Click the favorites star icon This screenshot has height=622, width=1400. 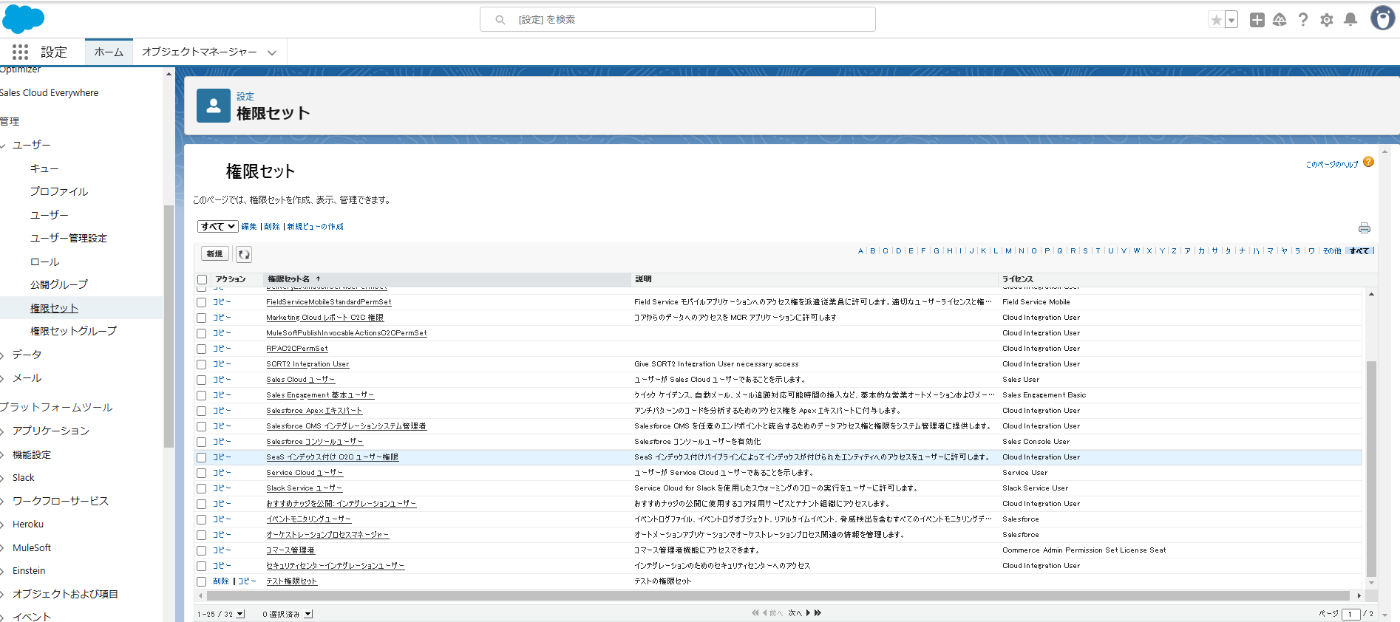1216,20
